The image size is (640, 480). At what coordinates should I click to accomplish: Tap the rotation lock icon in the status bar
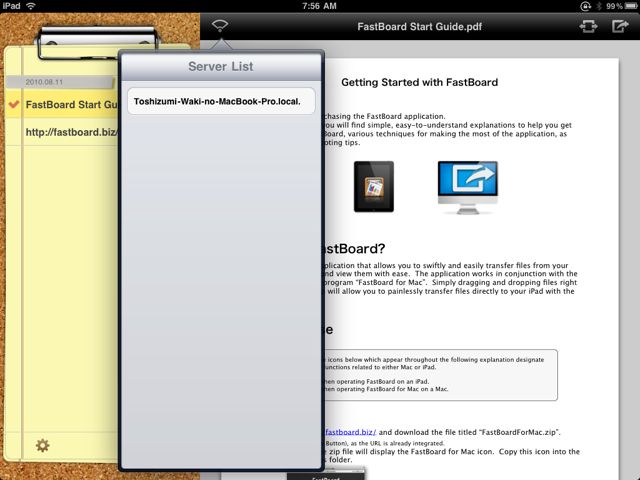coord(585,6)
